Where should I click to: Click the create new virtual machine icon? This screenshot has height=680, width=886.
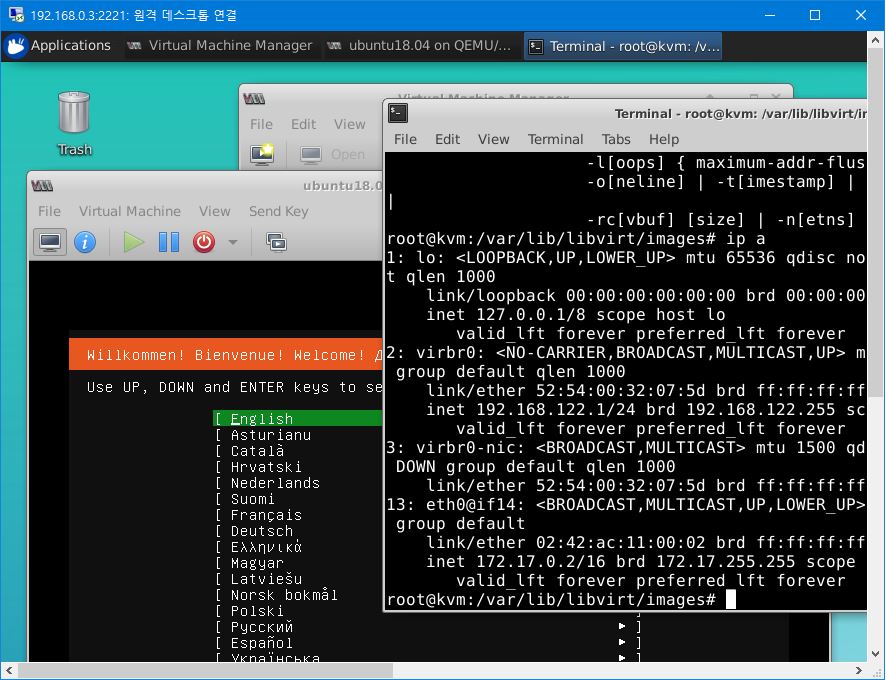[x=262, y=154]
